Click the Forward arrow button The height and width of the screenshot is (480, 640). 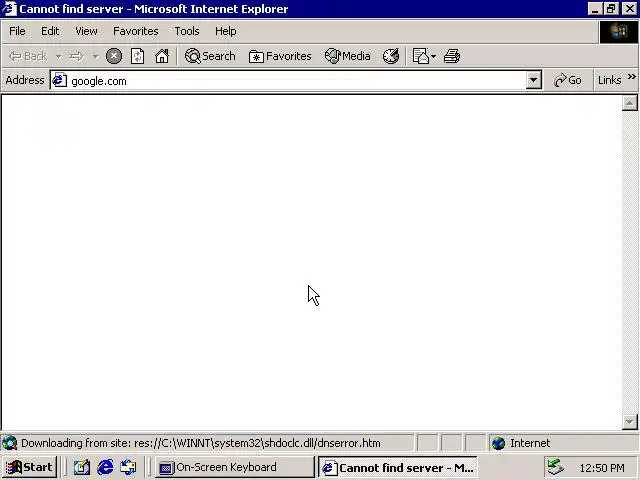pyautogui.click(x=76, y=56)
